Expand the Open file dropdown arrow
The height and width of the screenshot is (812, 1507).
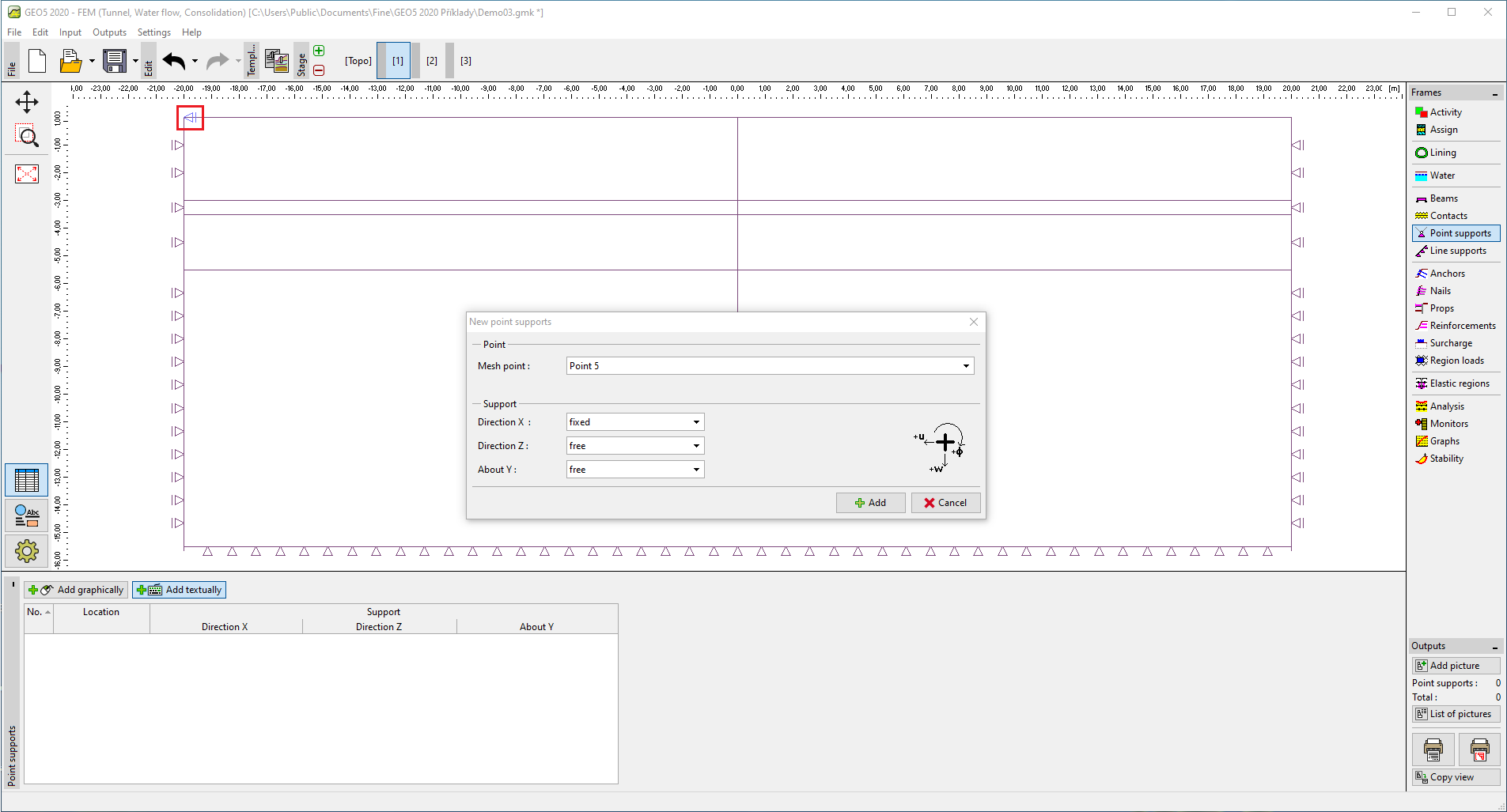click(92, 61)
